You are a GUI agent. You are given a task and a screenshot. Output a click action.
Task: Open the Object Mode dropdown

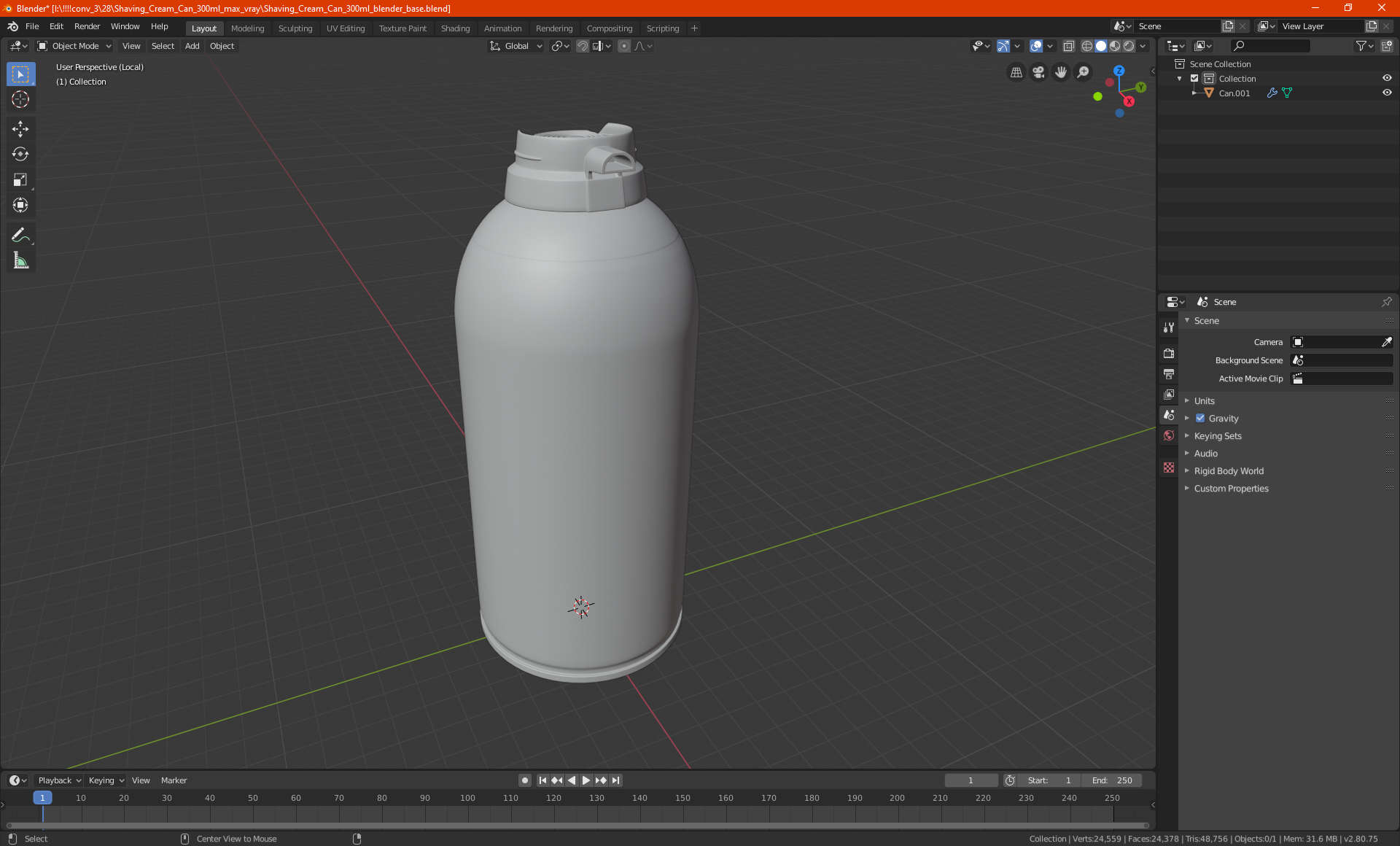[x=74, y=46]
